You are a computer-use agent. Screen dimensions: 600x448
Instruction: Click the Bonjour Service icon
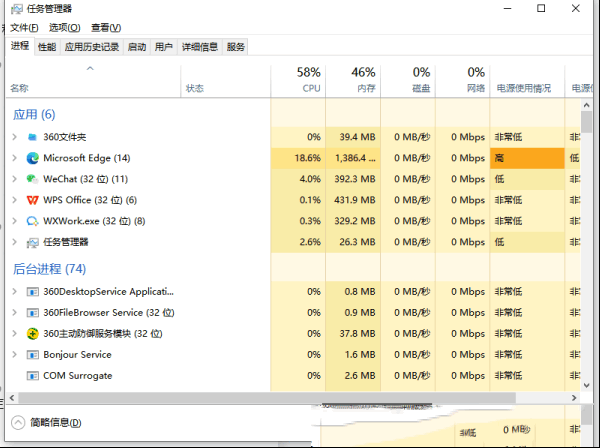point(33,355)
